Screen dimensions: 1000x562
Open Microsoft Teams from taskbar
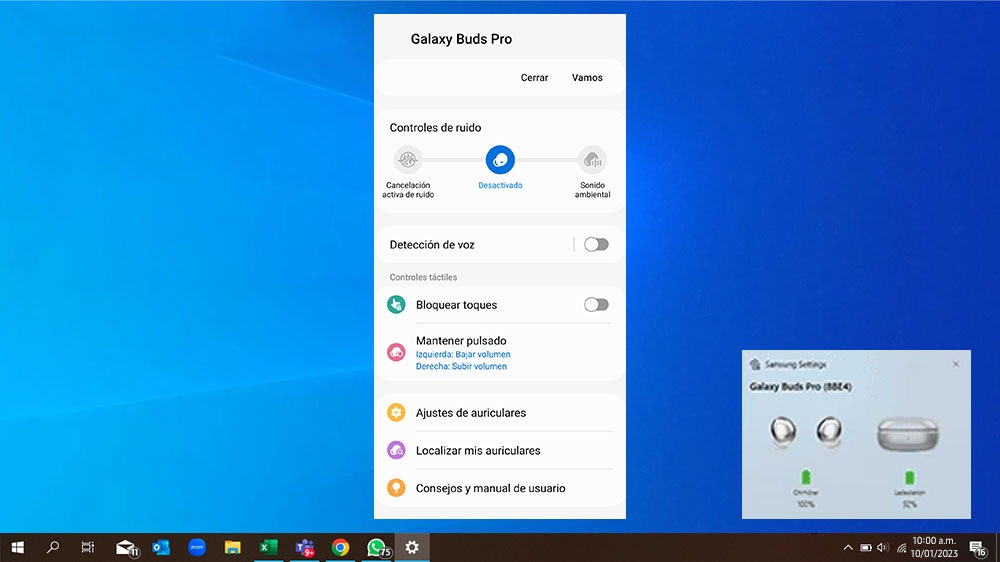[x=304, y=547]
